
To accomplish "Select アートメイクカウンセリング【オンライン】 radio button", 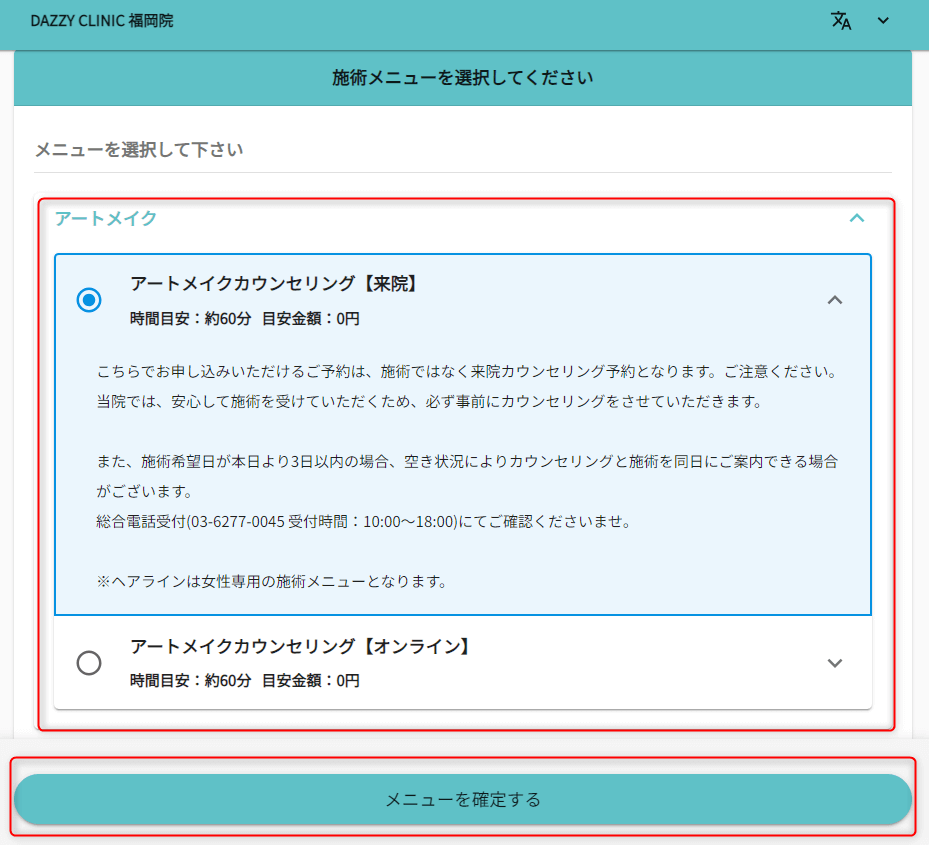I will (89, 662).
